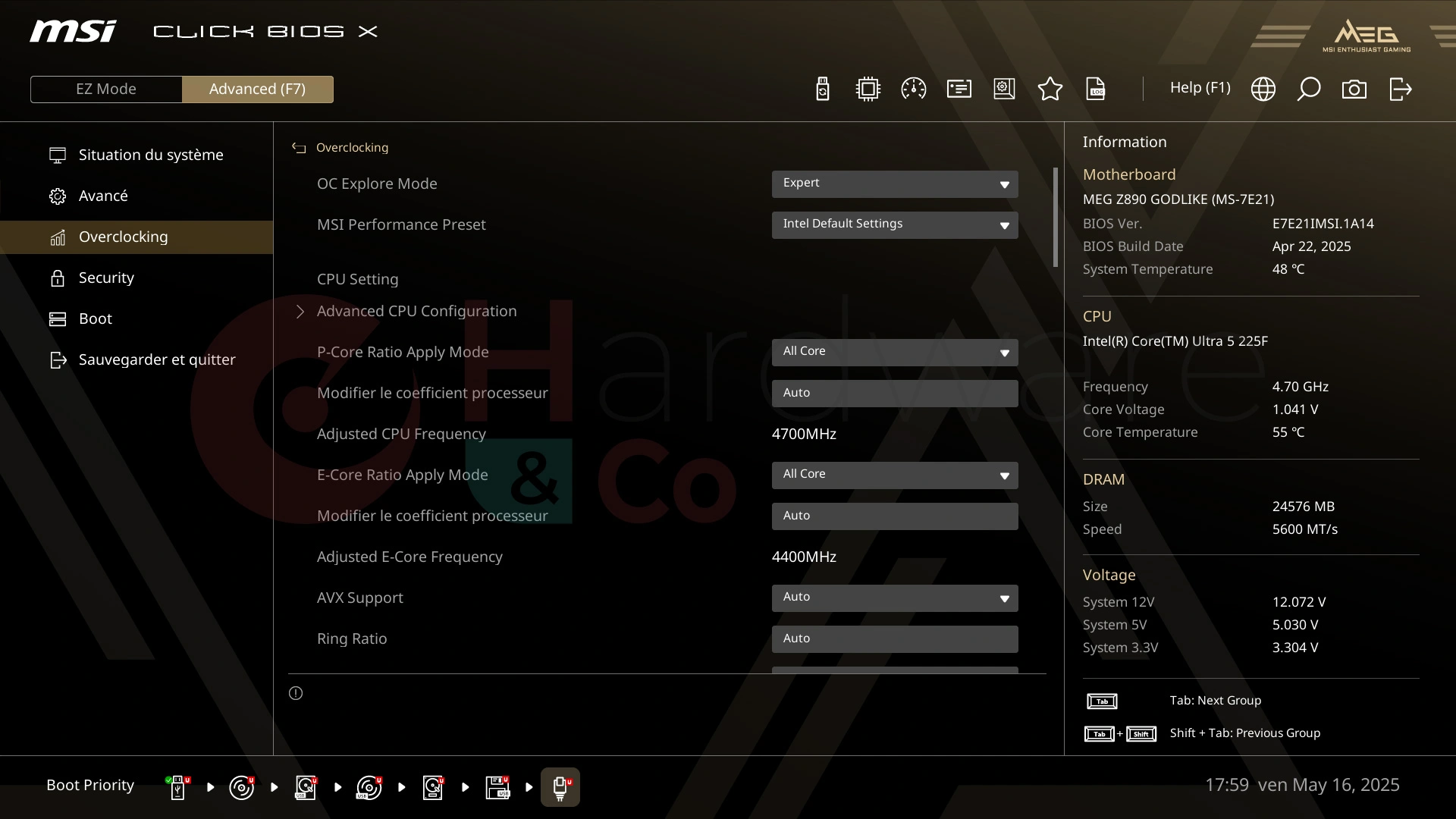Image resolution: width=1456 pixels, height=819 pixels.
Task: Open the M-Flash USB update icon
Action: (x=822, y=89)
